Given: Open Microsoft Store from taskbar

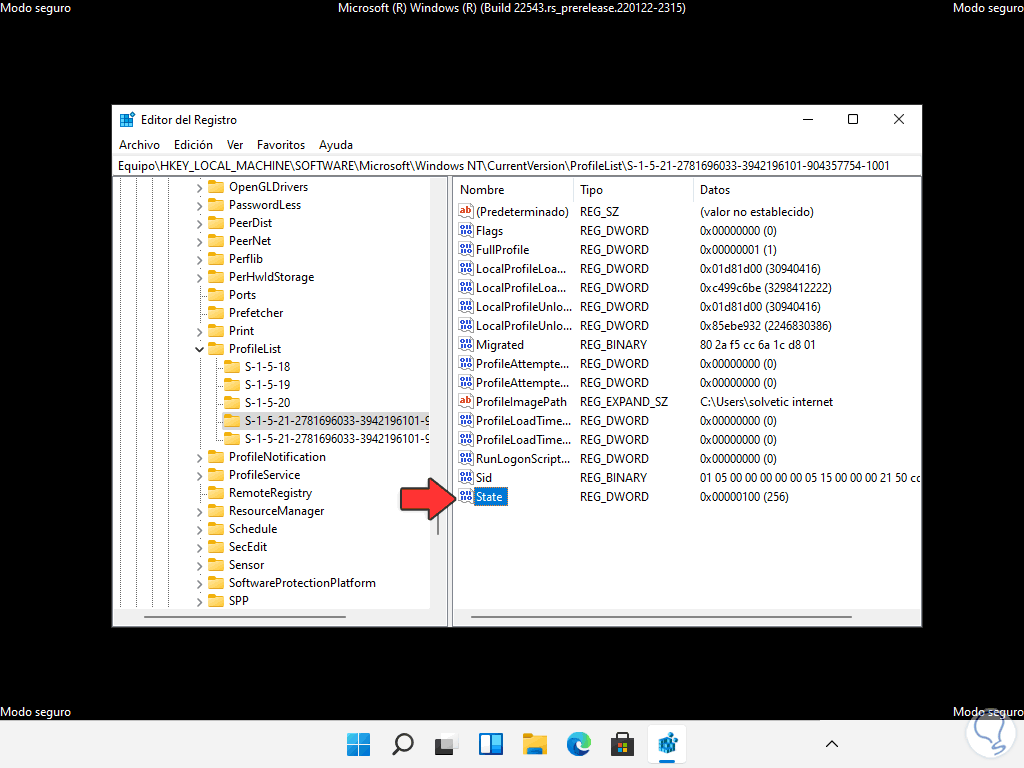Looking at the screenshot, I should (622, 744).
